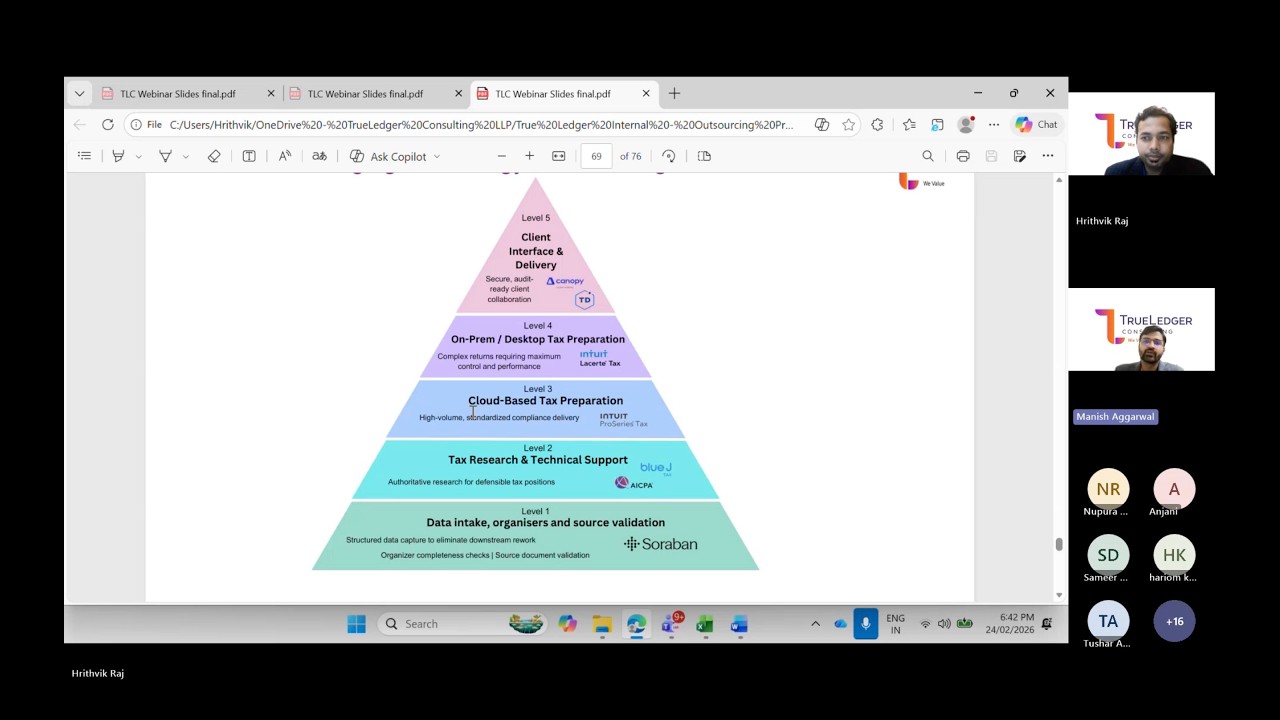Image resolution: width=1280 pixels, height=720 pixels.
Task: Open OneDrive from the system tray
Action: coord(840,624)
